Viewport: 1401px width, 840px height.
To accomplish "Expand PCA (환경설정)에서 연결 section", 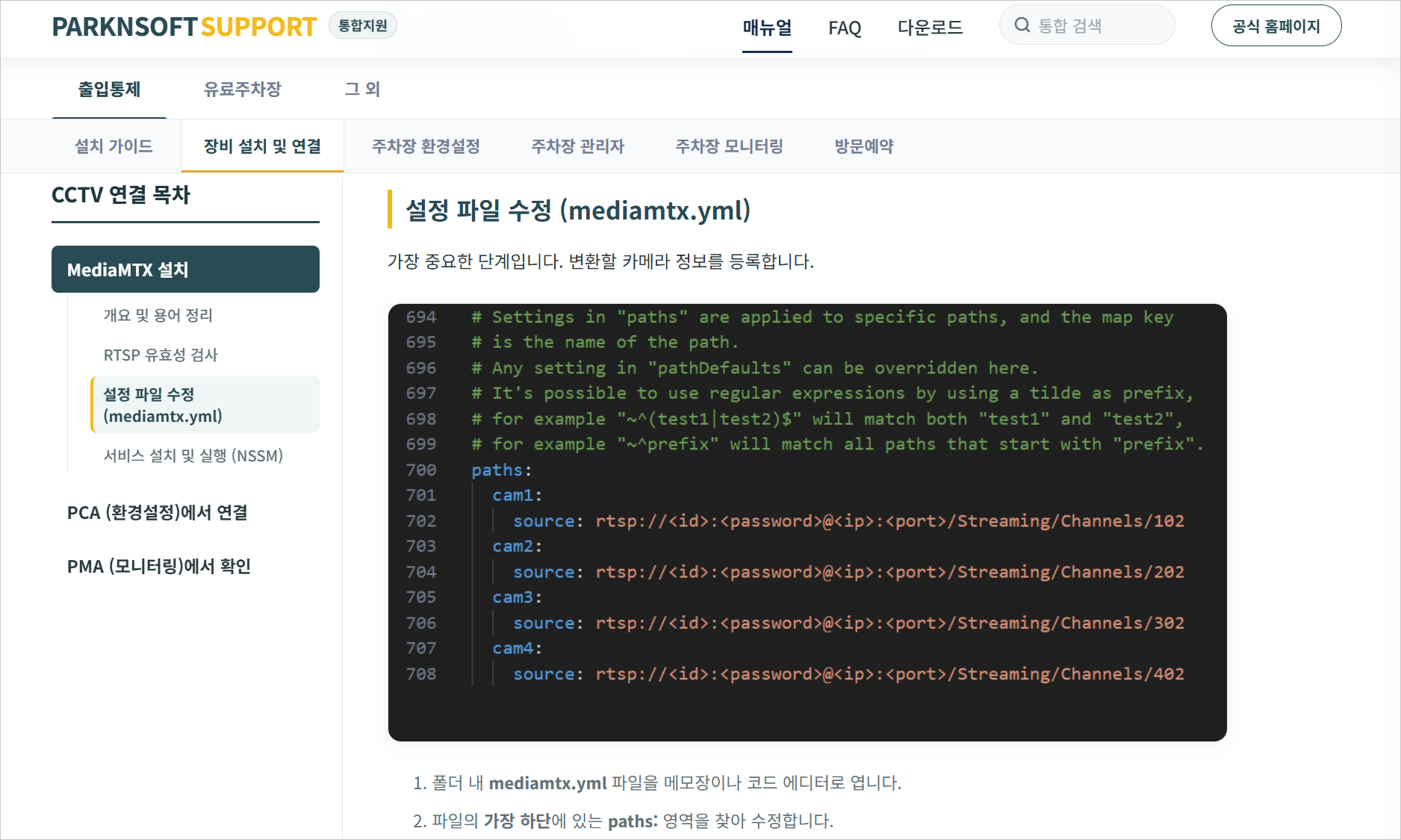I will coord(158,513).
